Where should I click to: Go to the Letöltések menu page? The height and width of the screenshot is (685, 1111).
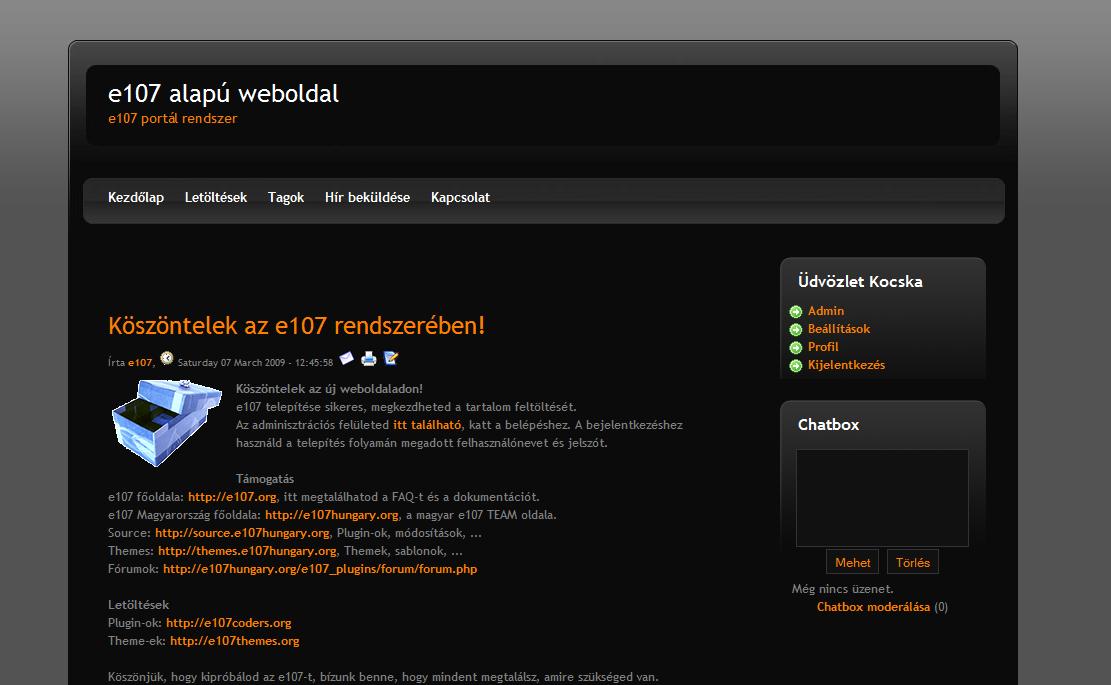216,198
